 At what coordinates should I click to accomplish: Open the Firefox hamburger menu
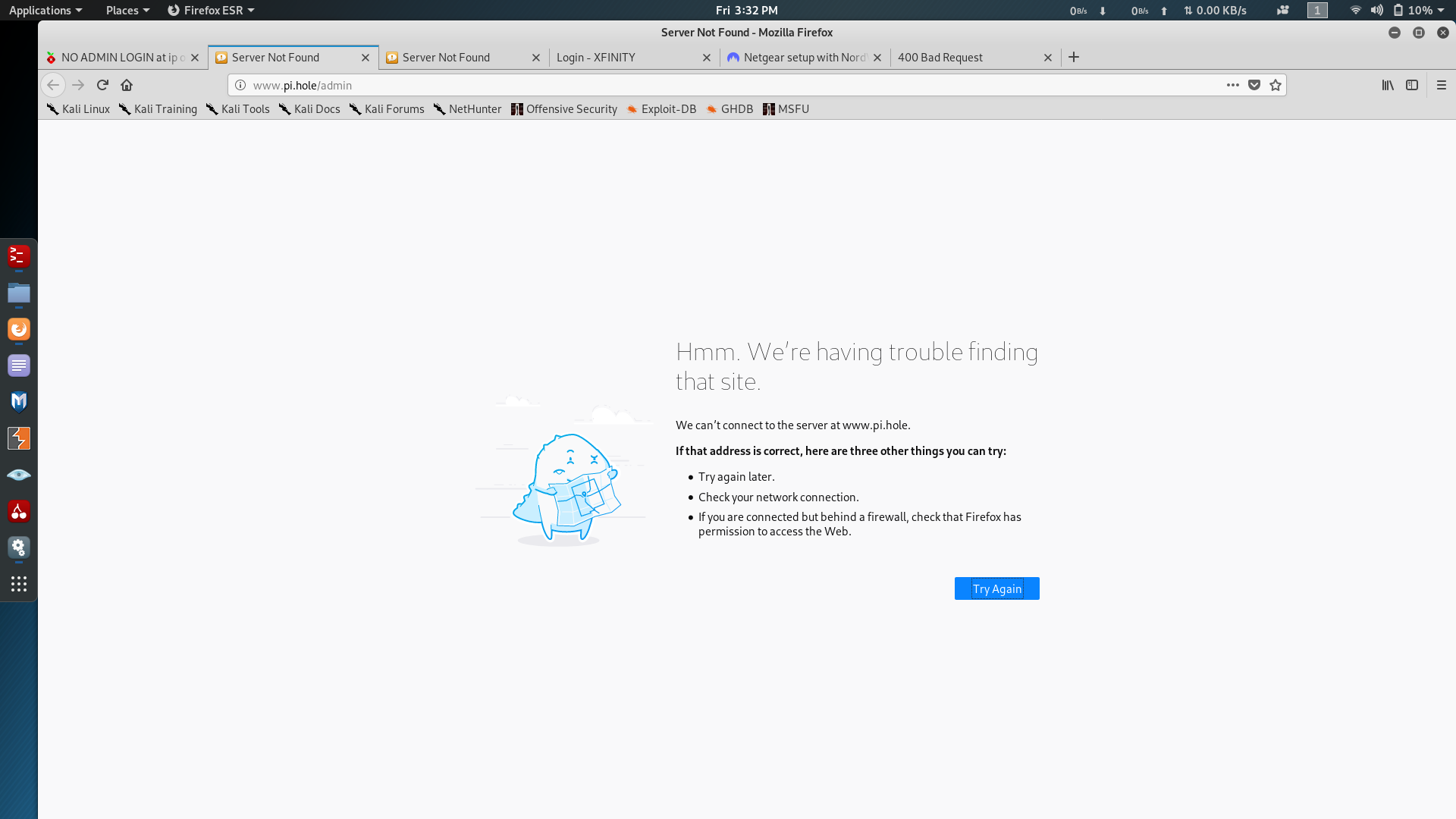(1442, 85)
